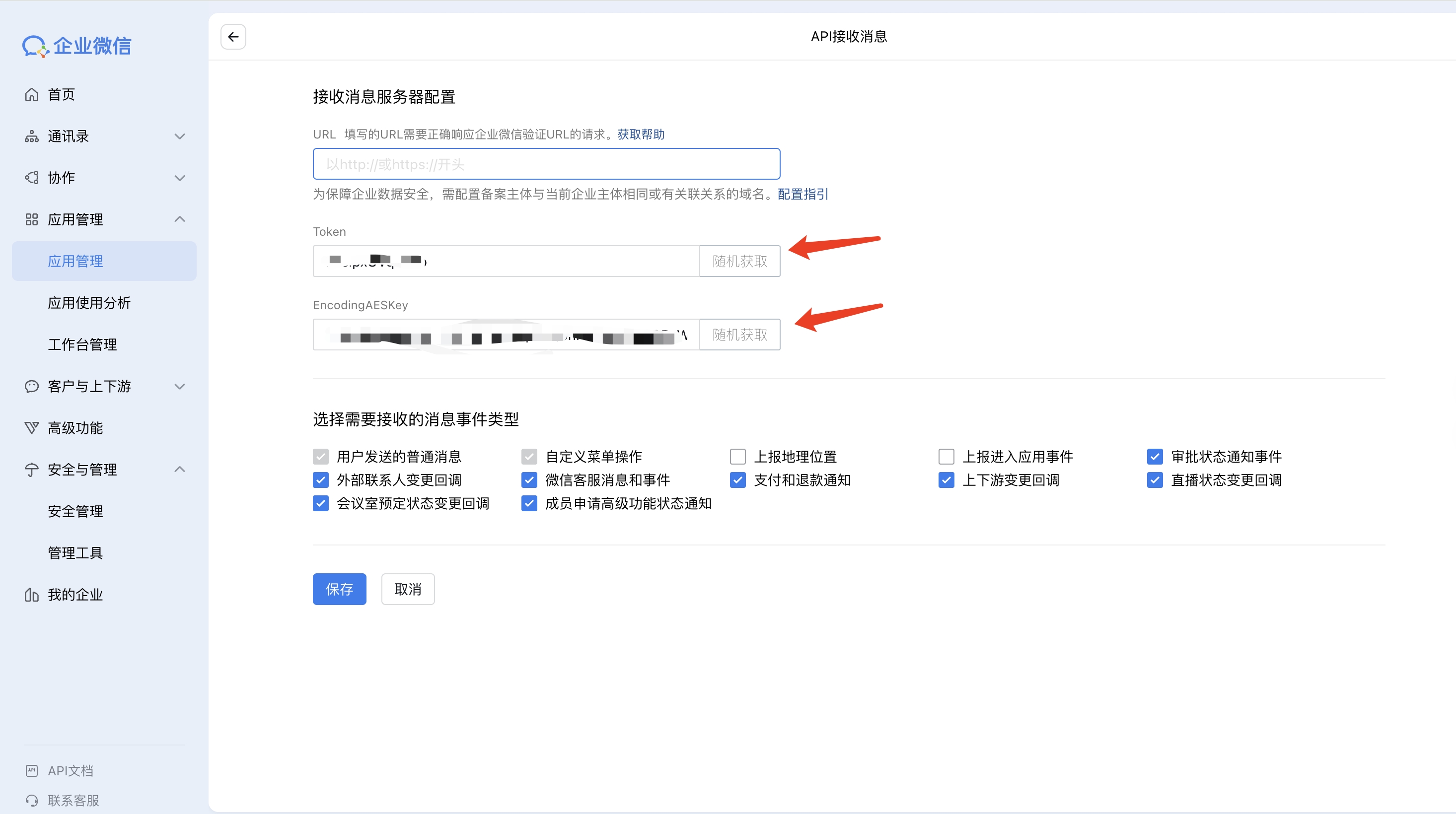Click the 高级功能 diamond icon
The image size is (1456, 814).
[32, 428]
